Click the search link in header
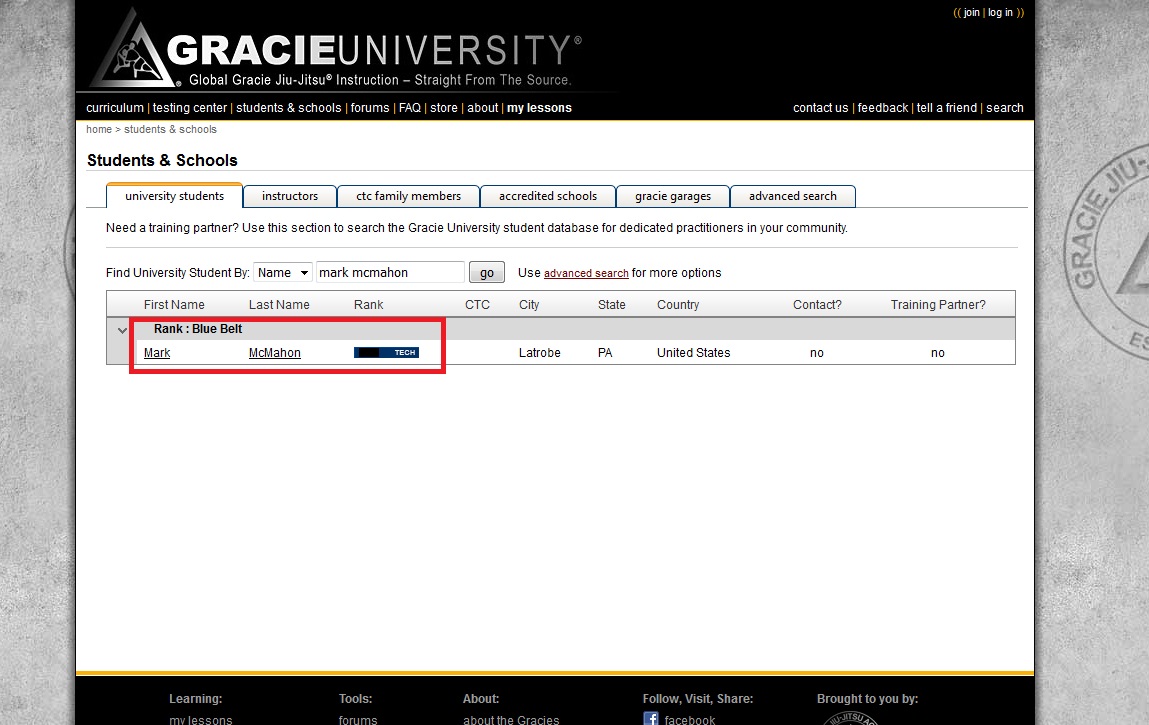 pos(1005,108)
